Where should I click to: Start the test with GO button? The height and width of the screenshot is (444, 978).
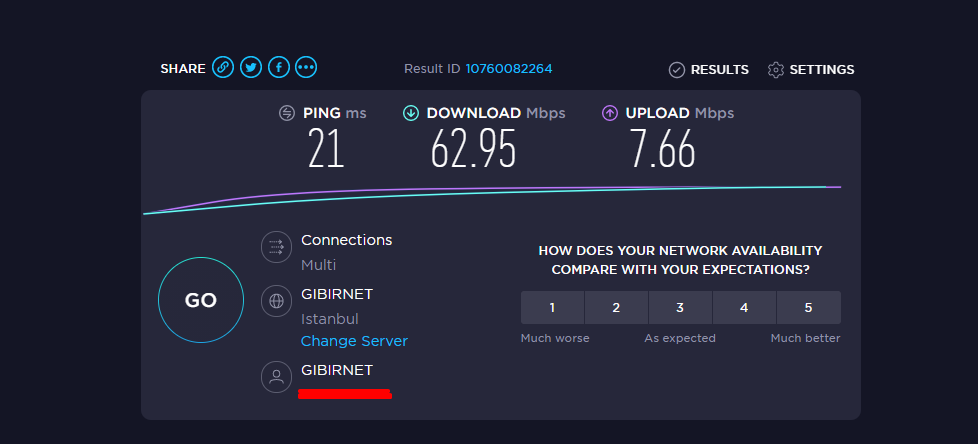(201, 300)
